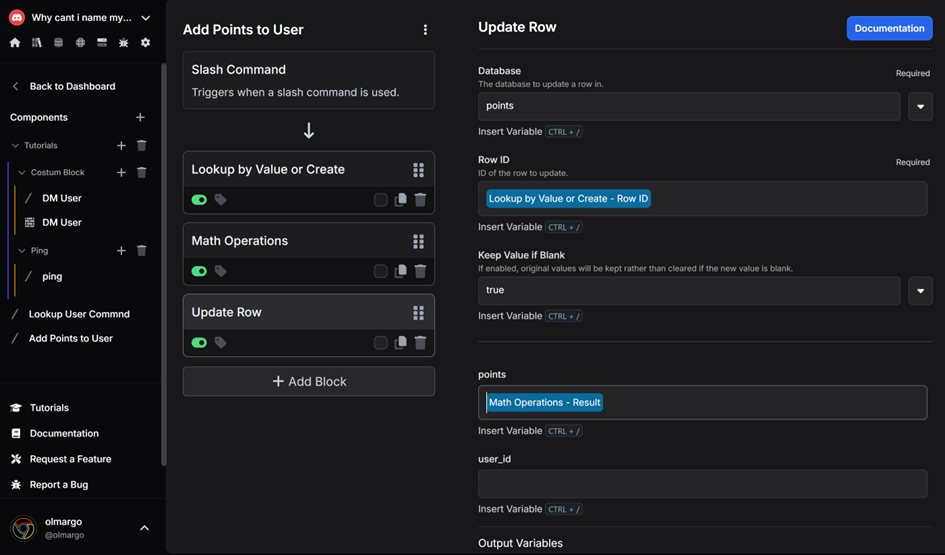945x555 pixels.
Task: Add an item to the Tutorials folder
Action: click(x=121, y=145)
